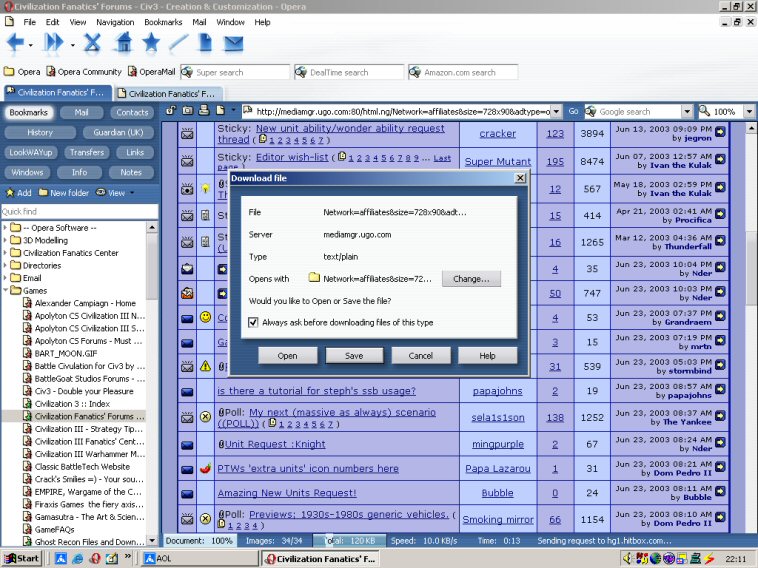Expand the Civilization Fanatics Center folder
This screenshot has height=568, width=758.
click(x=5, y=252)
